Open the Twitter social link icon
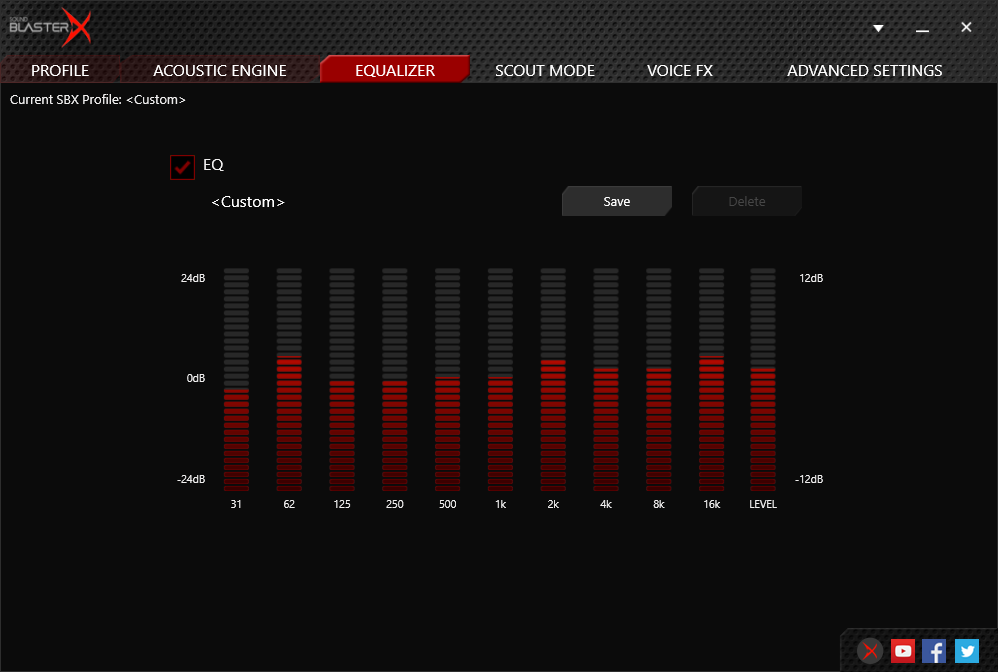Viewport: 998px width, 672px height. coord(966,651)
